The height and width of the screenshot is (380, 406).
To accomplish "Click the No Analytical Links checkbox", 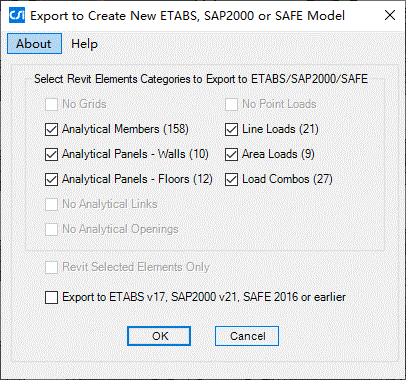I will (51, 204).
